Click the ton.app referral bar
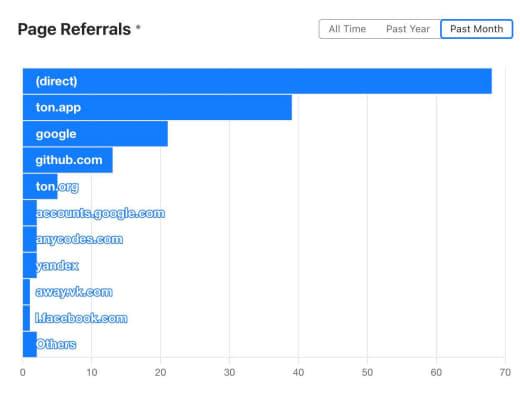 [157, 107]
